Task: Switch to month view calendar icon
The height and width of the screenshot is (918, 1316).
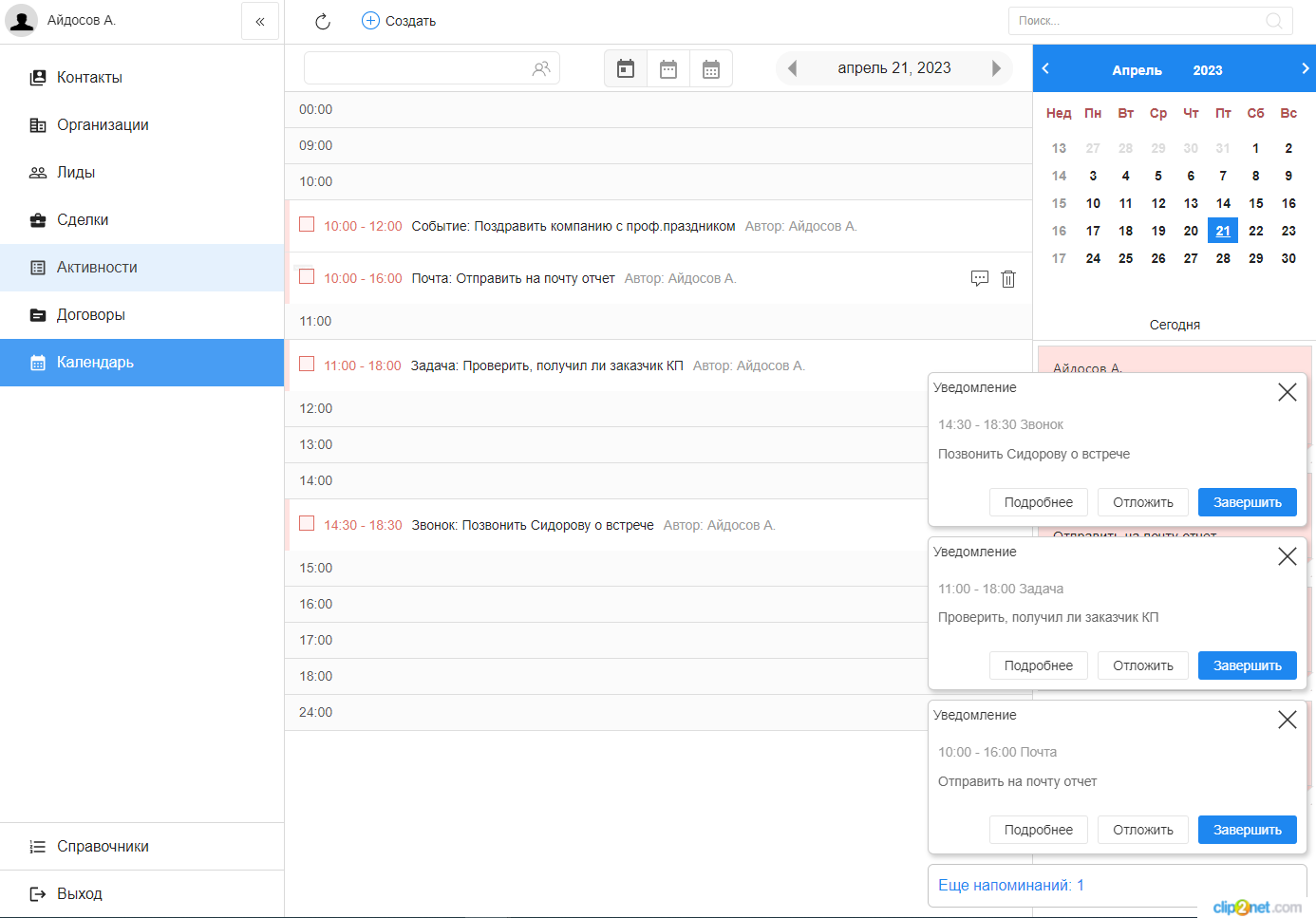Action: pyautogui.click(x=711, y=68)
